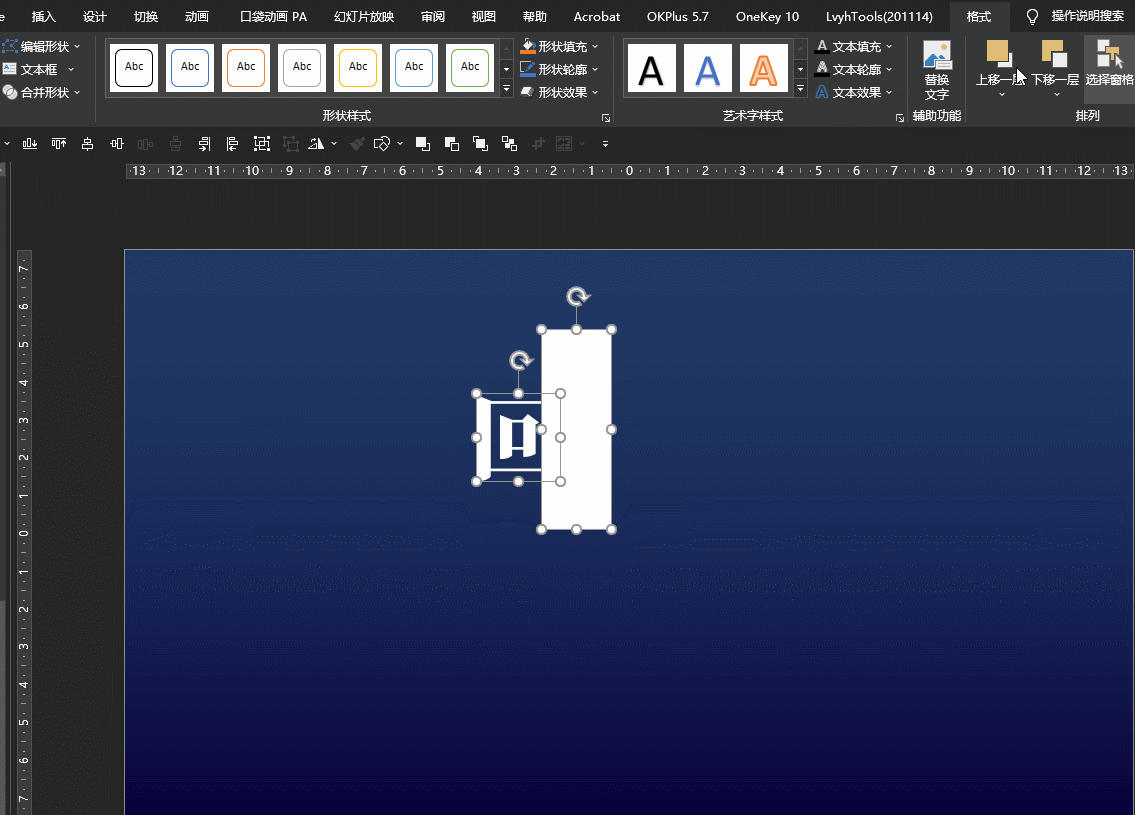Open the 幻灯片放映 tab

364,17
